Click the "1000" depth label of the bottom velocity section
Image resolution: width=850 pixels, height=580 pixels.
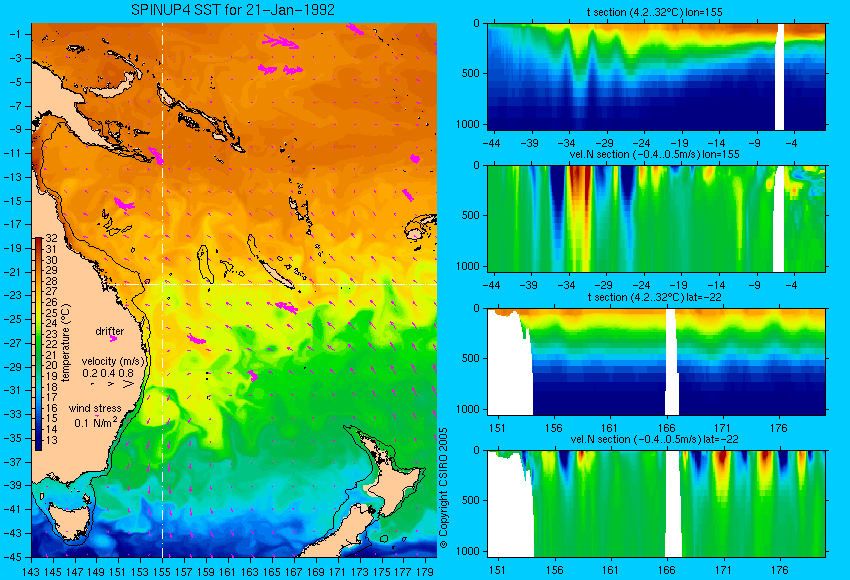[468, 551]
